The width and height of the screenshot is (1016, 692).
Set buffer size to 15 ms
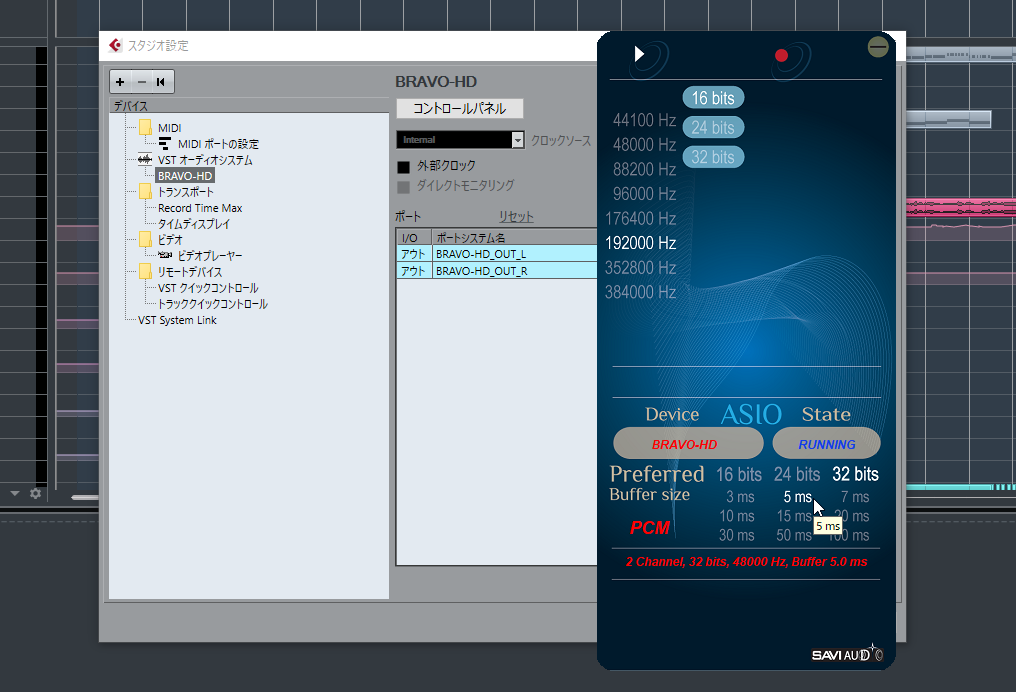tap(794, 516)
